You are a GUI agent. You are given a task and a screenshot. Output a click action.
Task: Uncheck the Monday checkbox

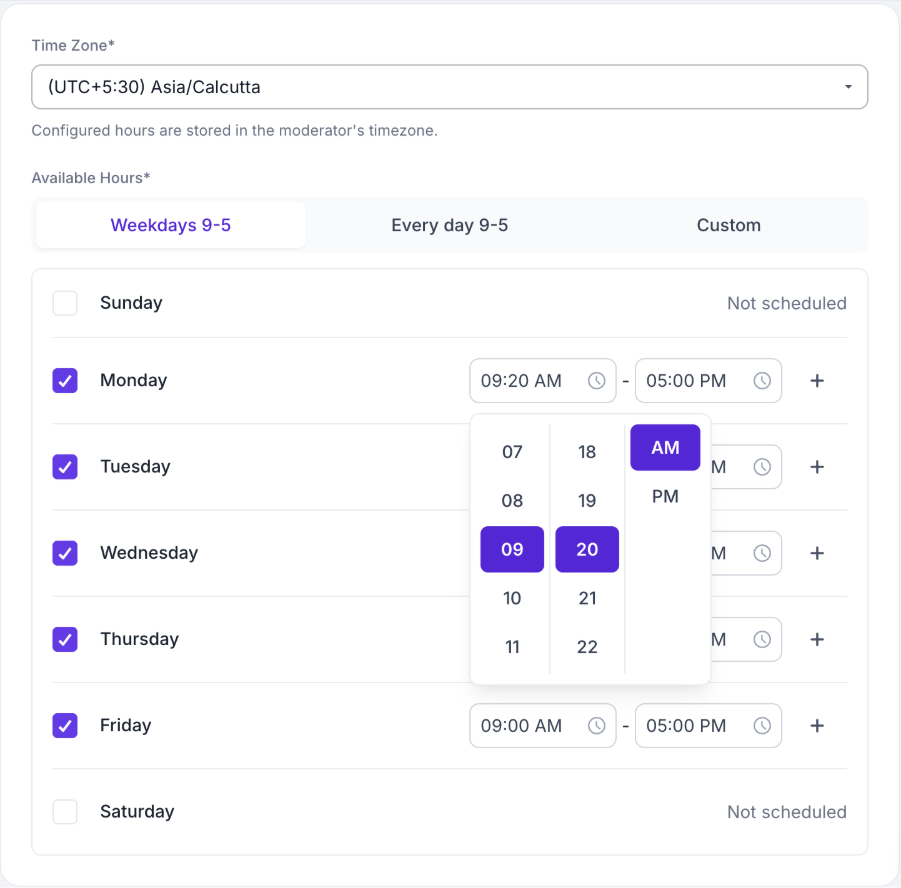click(x=65, y=380)
